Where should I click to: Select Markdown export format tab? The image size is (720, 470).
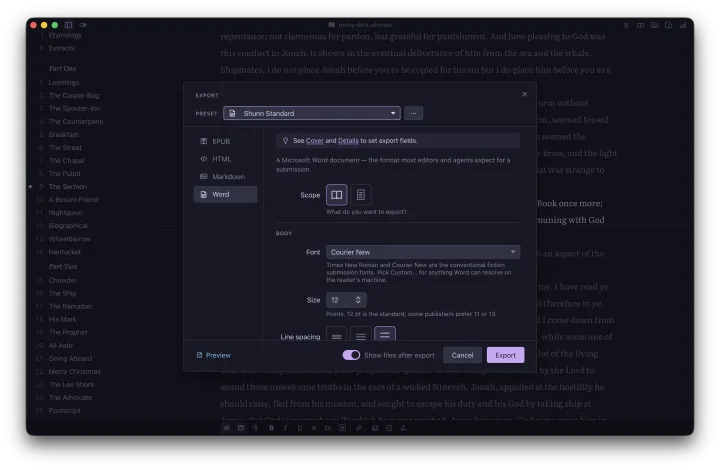click(225, 177)
